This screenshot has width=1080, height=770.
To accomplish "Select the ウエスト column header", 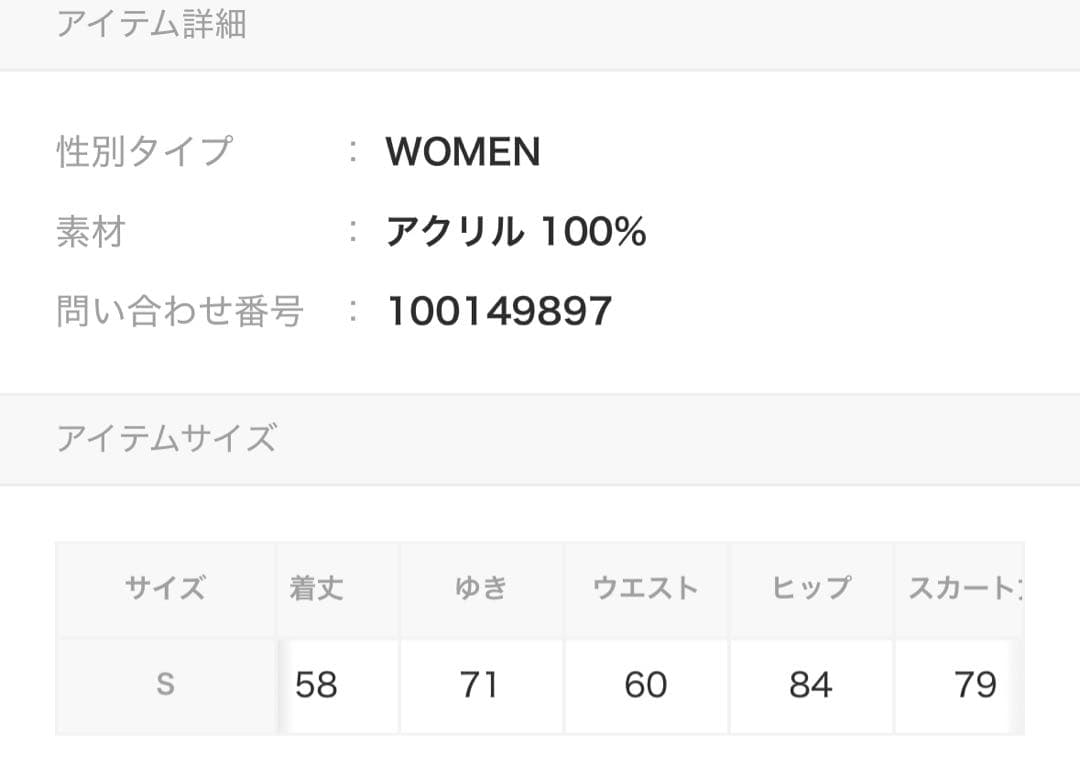I will tap(646, 588).
